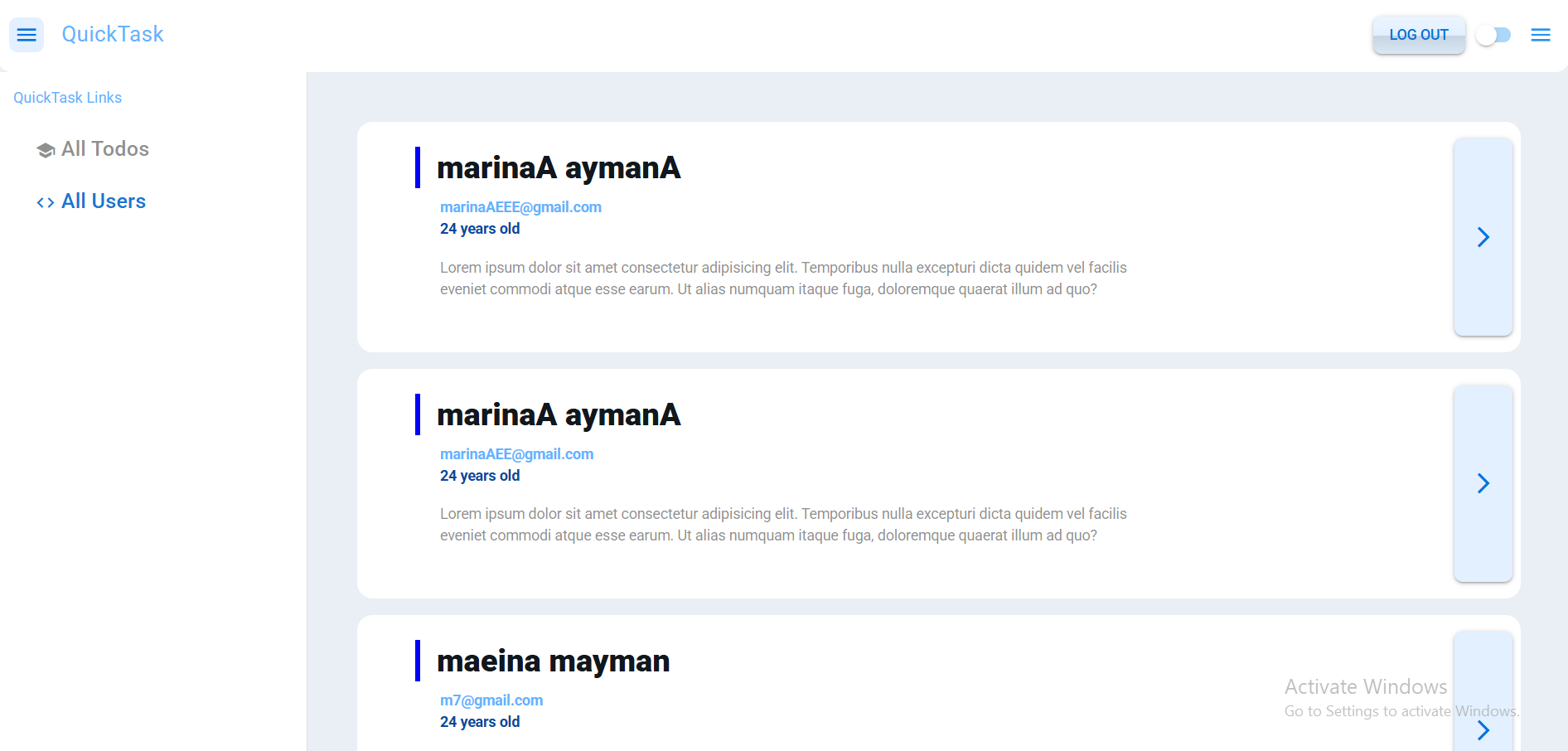1568x751 pixels.
Task: Click the code brackets icon beside All Users
Action: (x=46, y=202)
